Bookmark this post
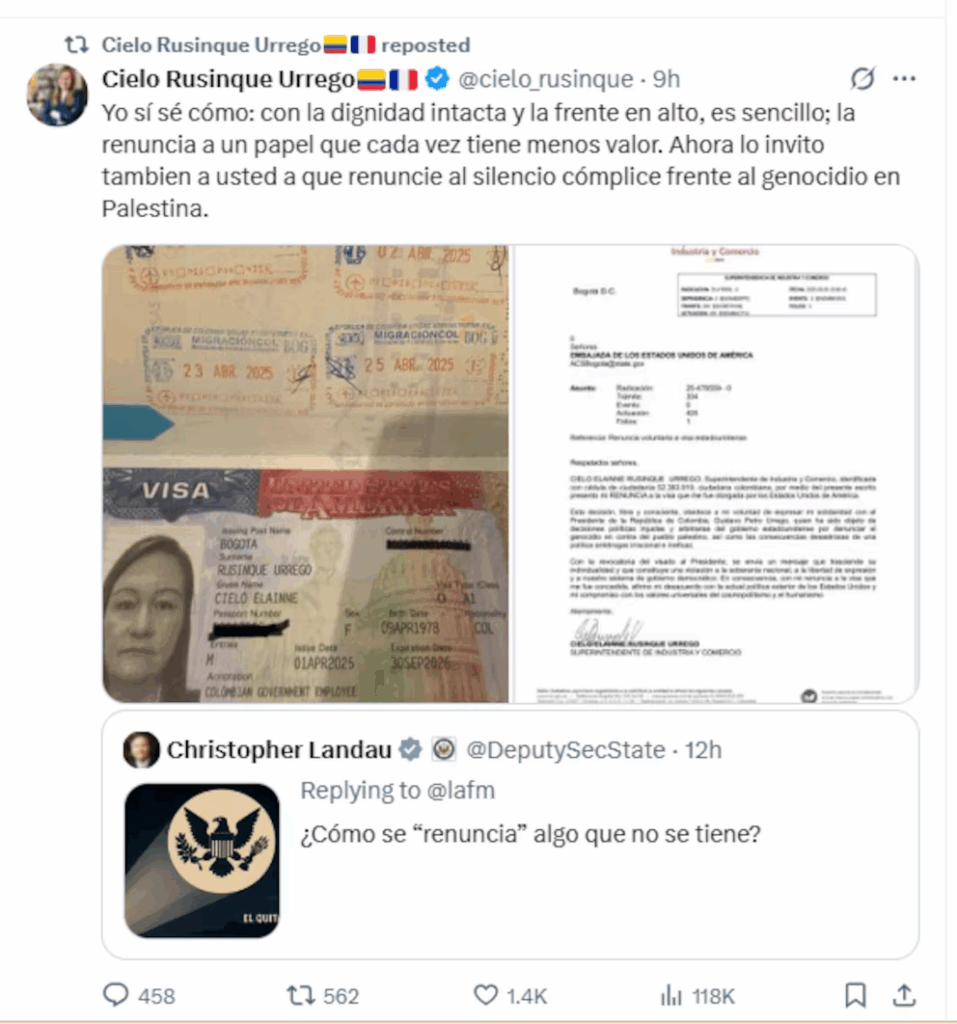Viewport: 957px width, 1024px height. click(855, 995)
